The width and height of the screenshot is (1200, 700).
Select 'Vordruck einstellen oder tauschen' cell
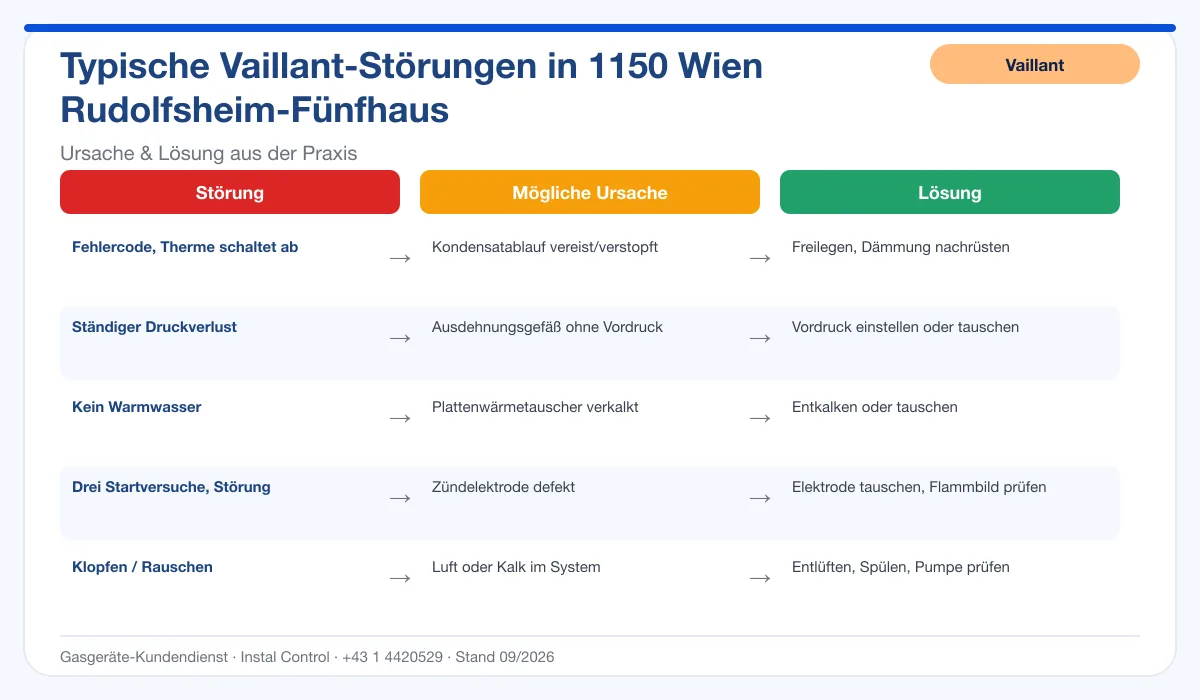point(906,327)
